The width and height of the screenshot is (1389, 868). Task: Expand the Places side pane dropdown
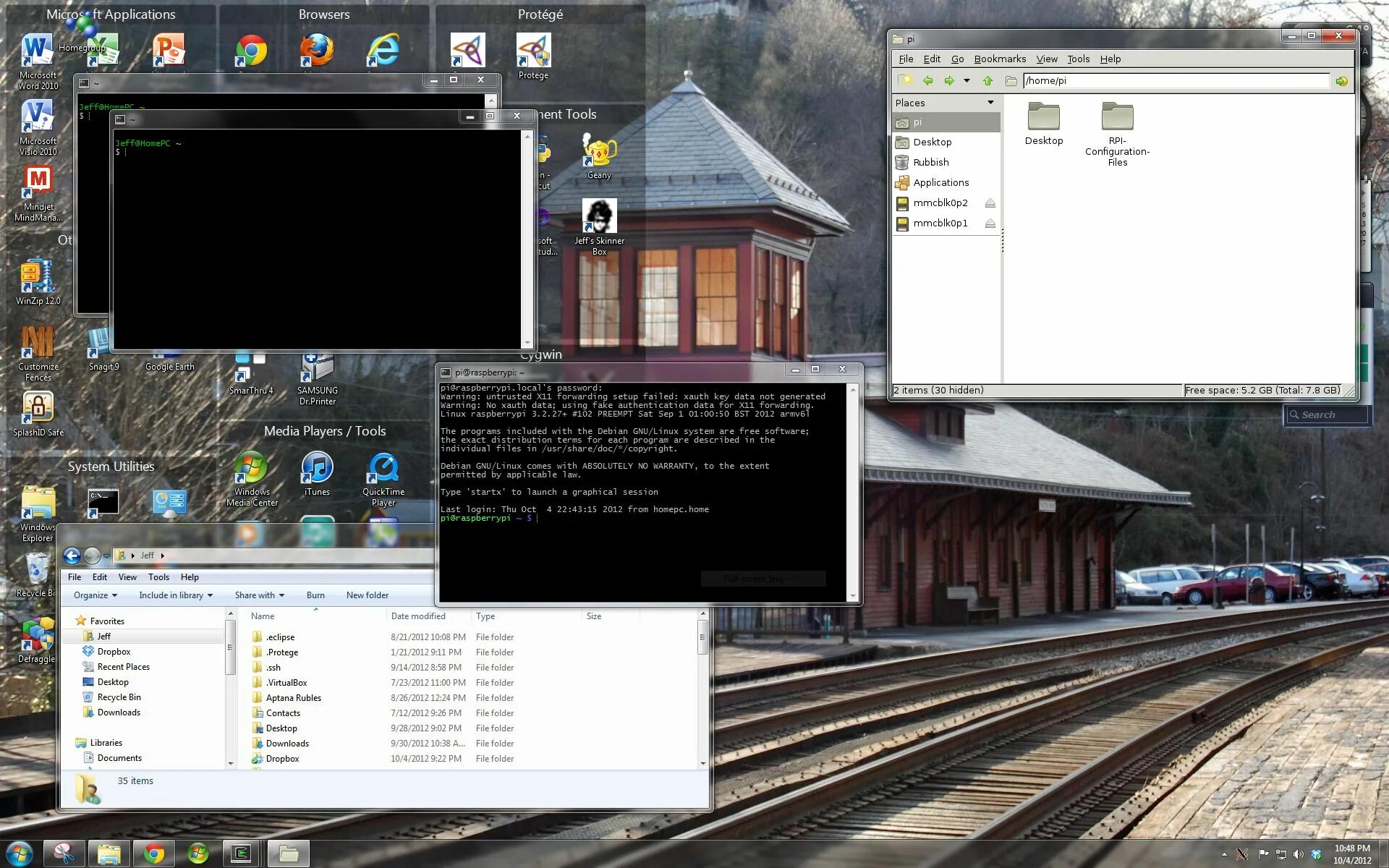pyautogui.click(x=990, y=103)
